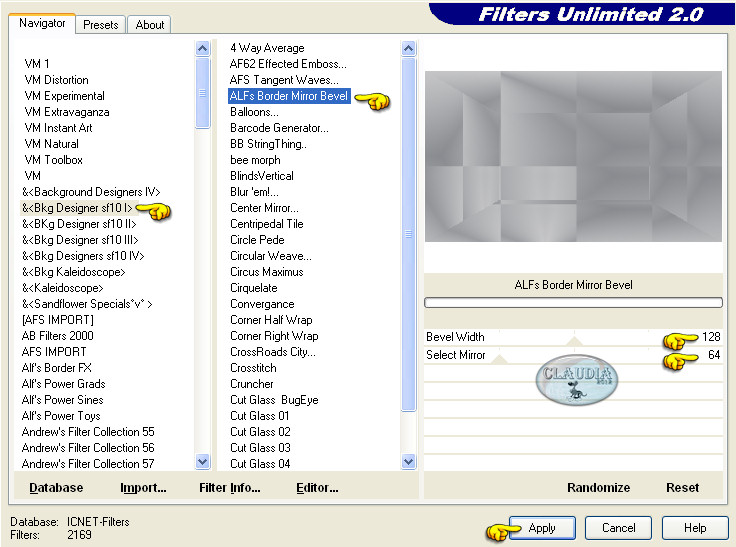
Task: Select VM Natural category
Action: pos(51,144)
